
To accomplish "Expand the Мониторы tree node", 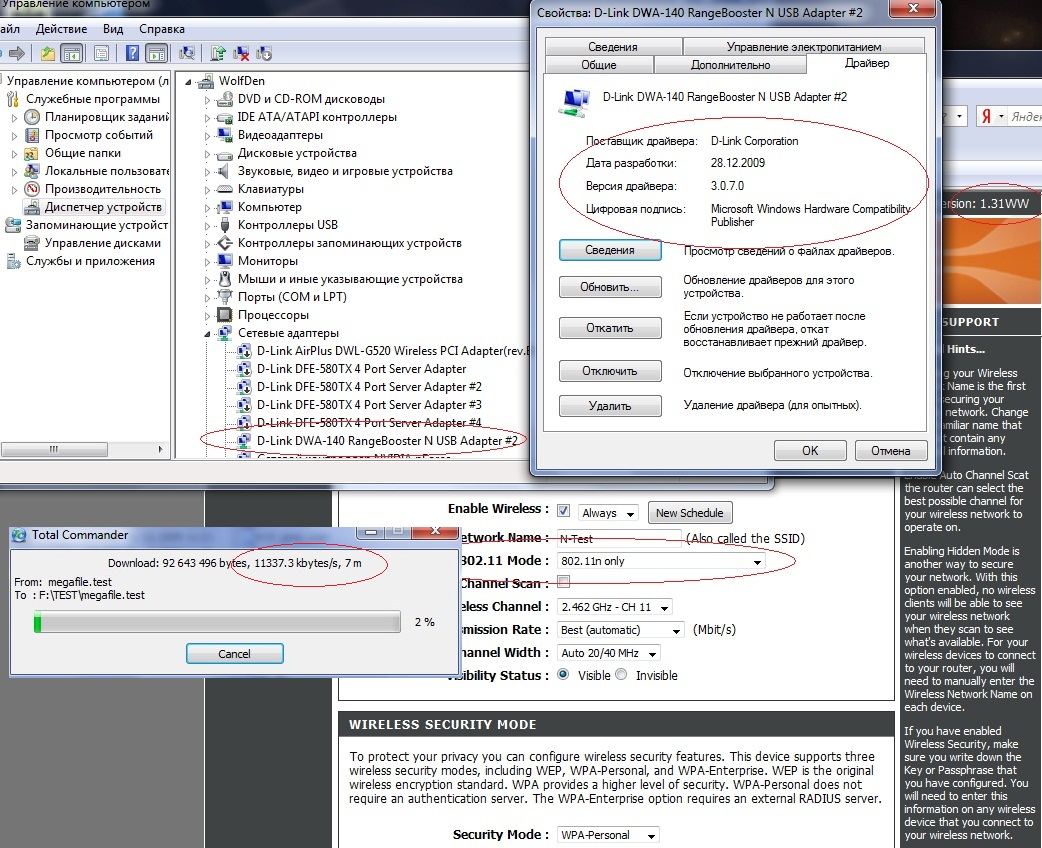I will point(207,262).
